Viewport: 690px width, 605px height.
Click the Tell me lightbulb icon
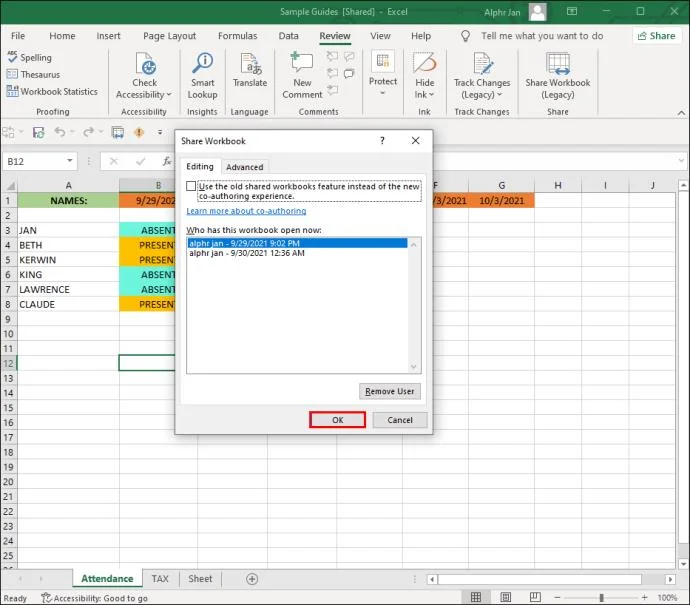(x=465, y=36)
